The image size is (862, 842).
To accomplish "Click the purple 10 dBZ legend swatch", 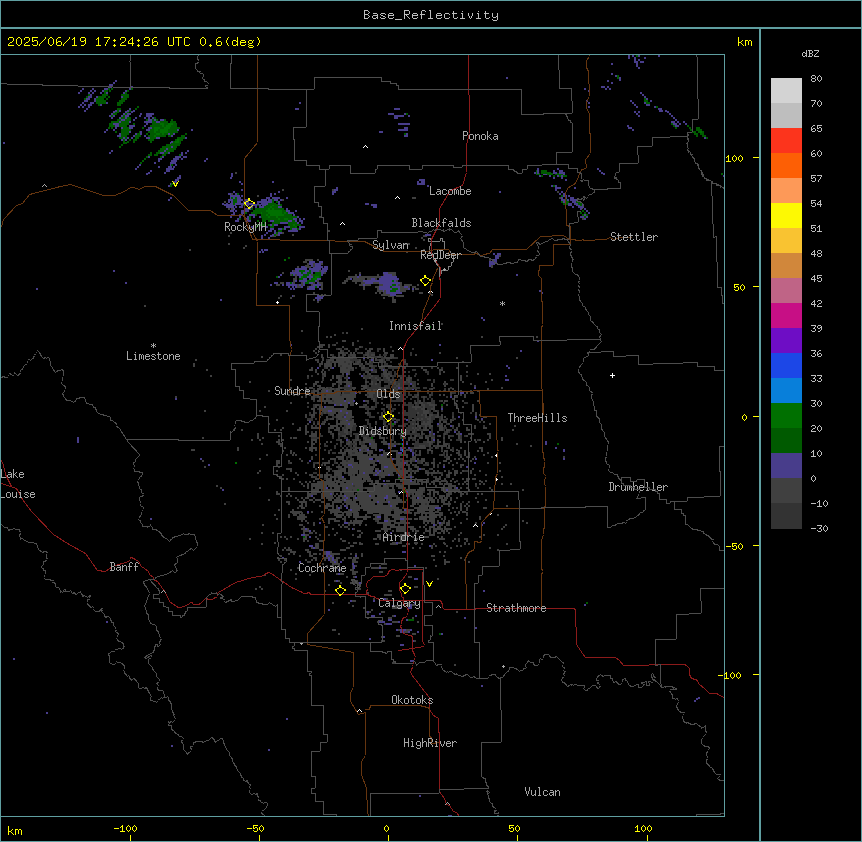I will tap(786, 466).
